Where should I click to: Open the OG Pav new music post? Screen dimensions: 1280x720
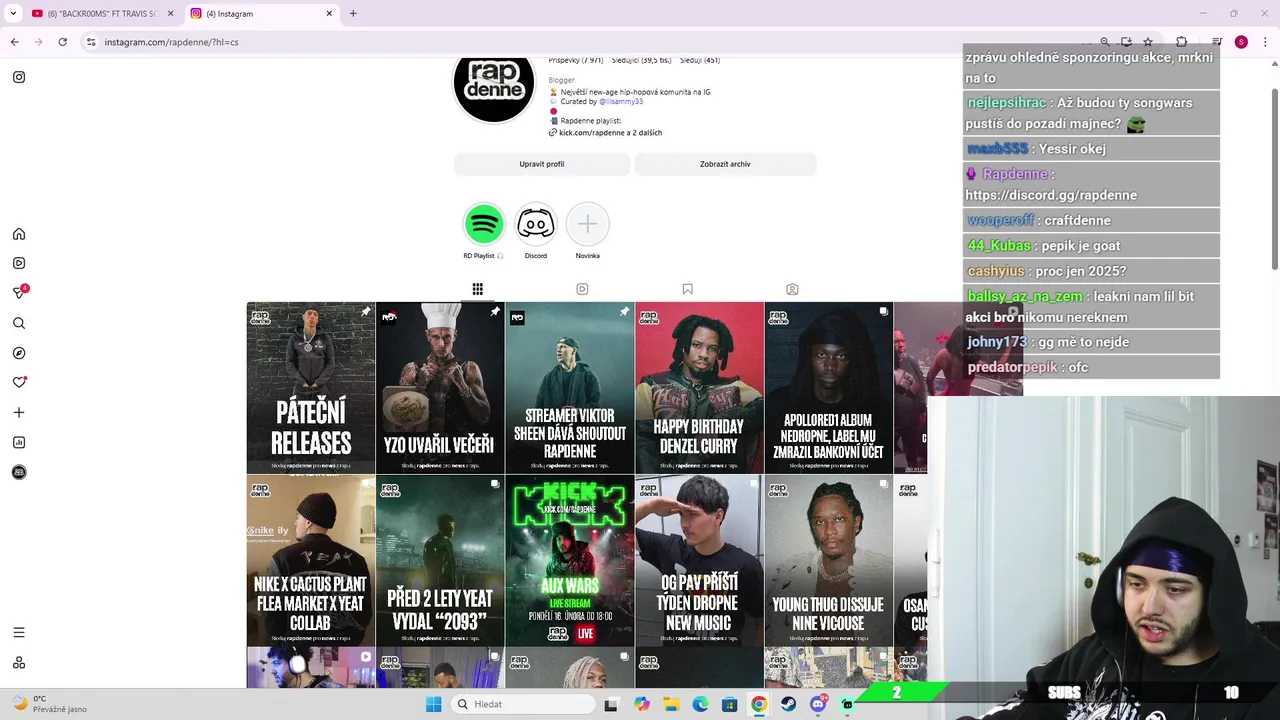click(699, 560)
